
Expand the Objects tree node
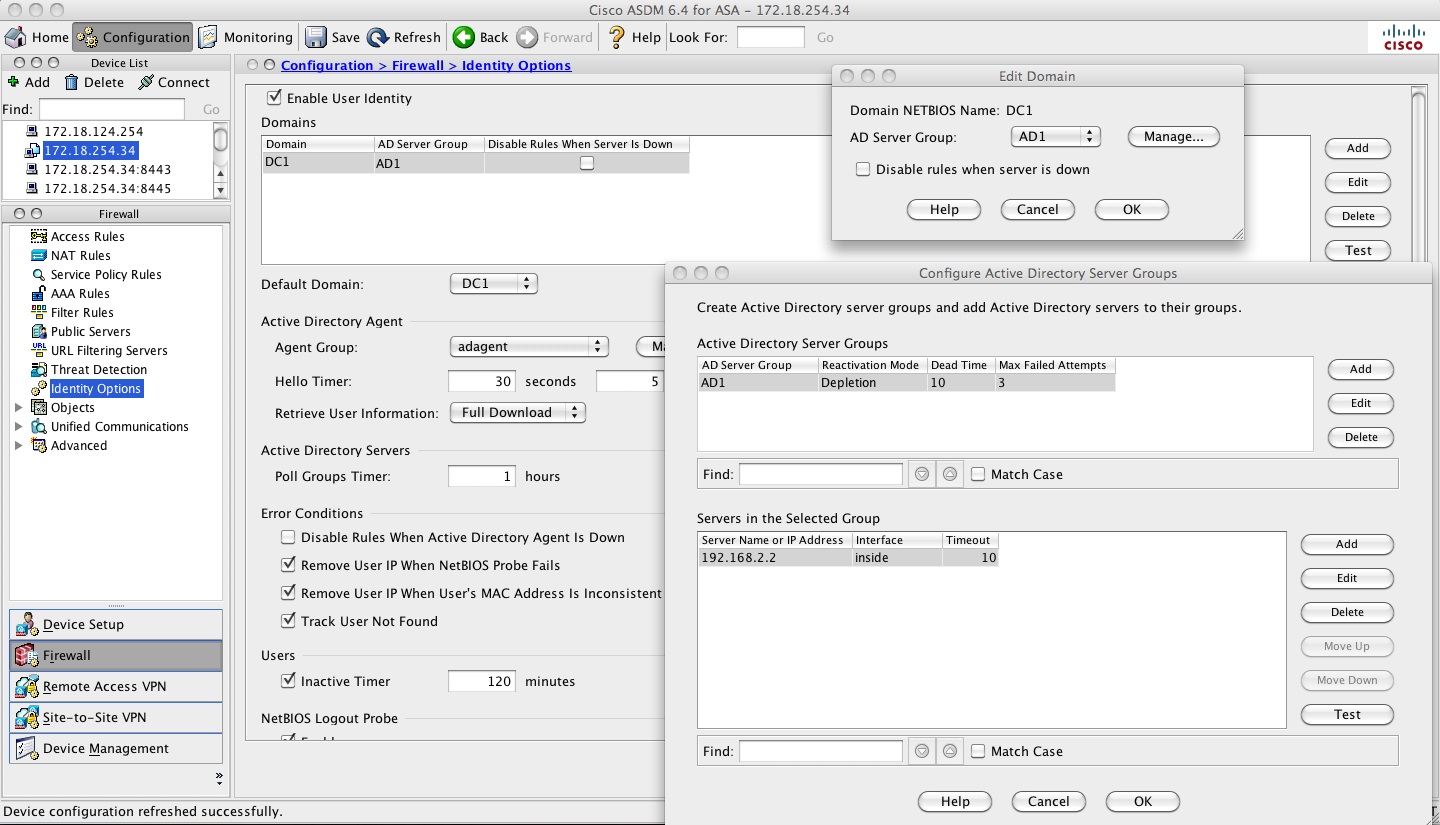click(x=18, y=408)
